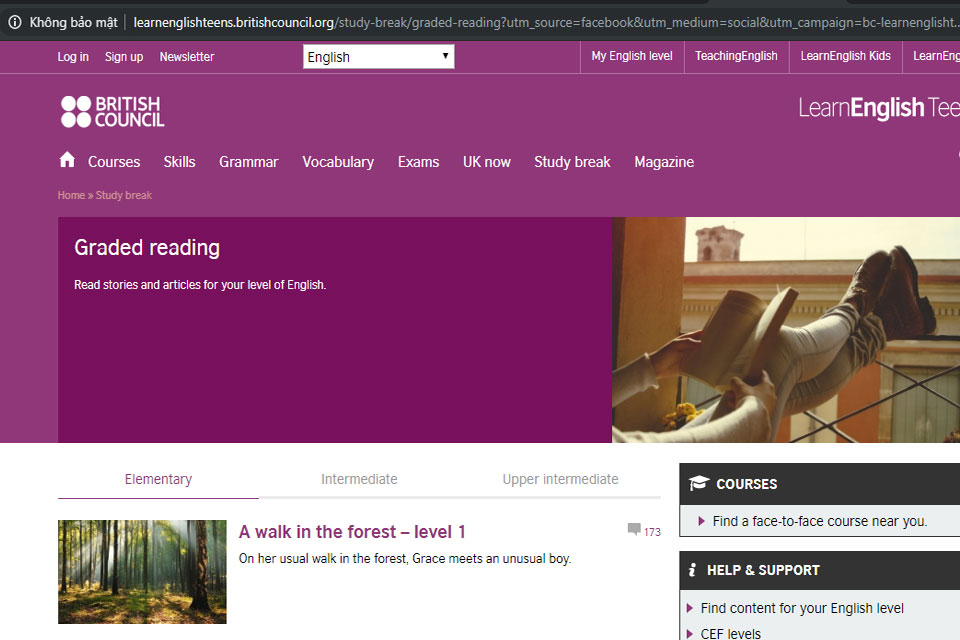The width and height of the screenshot is (960, 640).
Task: Click the British Council logo
Action: [113, 111]
